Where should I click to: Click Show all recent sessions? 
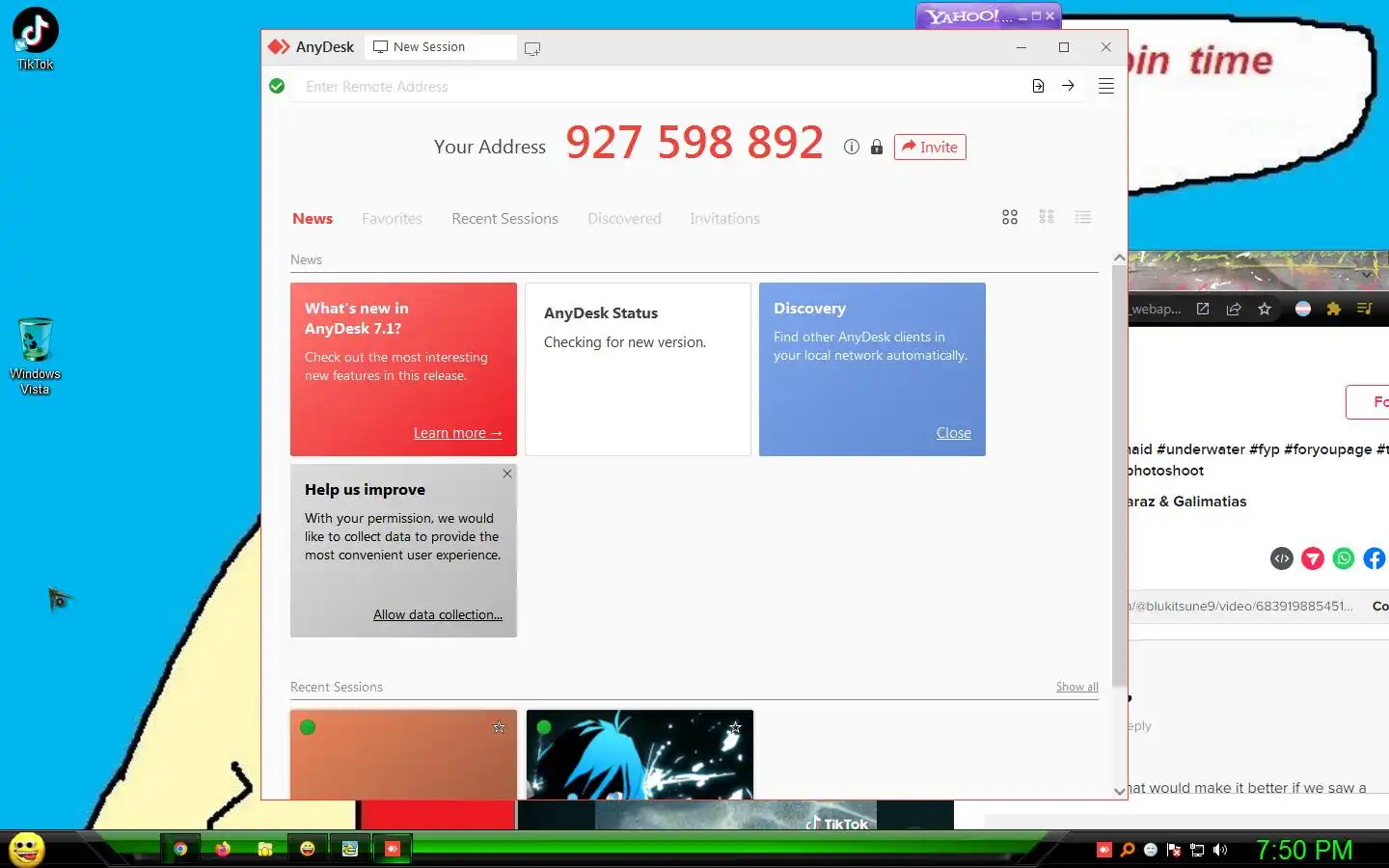1076,687
